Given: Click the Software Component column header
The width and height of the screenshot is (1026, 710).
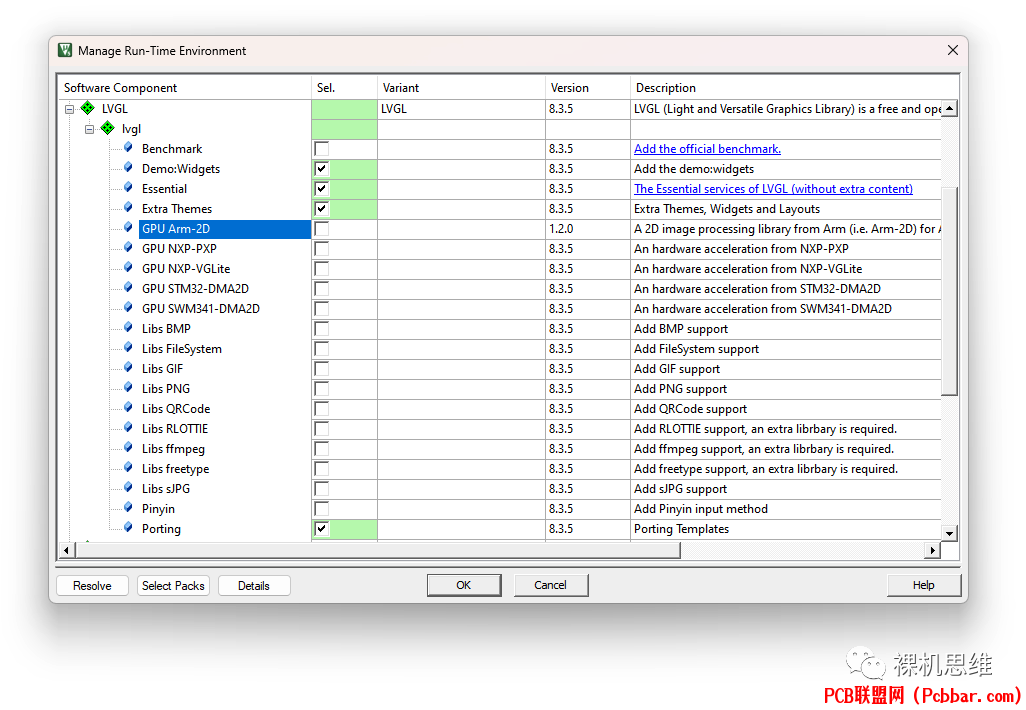Looking at the screenshot, I should [x=185, y=87].
